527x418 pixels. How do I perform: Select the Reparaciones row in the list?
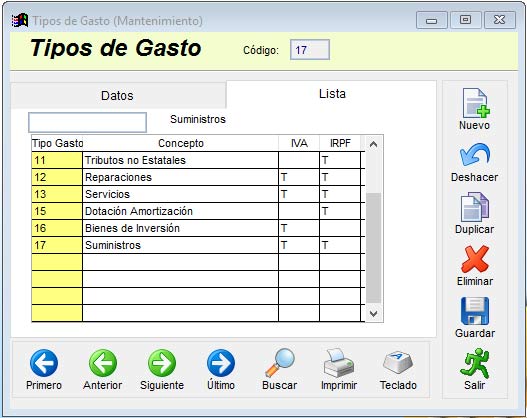coord(198,177)
